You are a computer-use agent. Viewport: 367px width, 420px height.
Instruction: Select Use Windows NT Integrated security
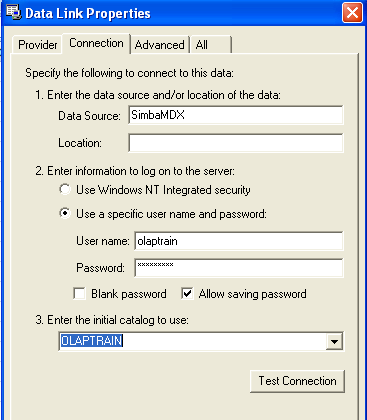(65, 189)
